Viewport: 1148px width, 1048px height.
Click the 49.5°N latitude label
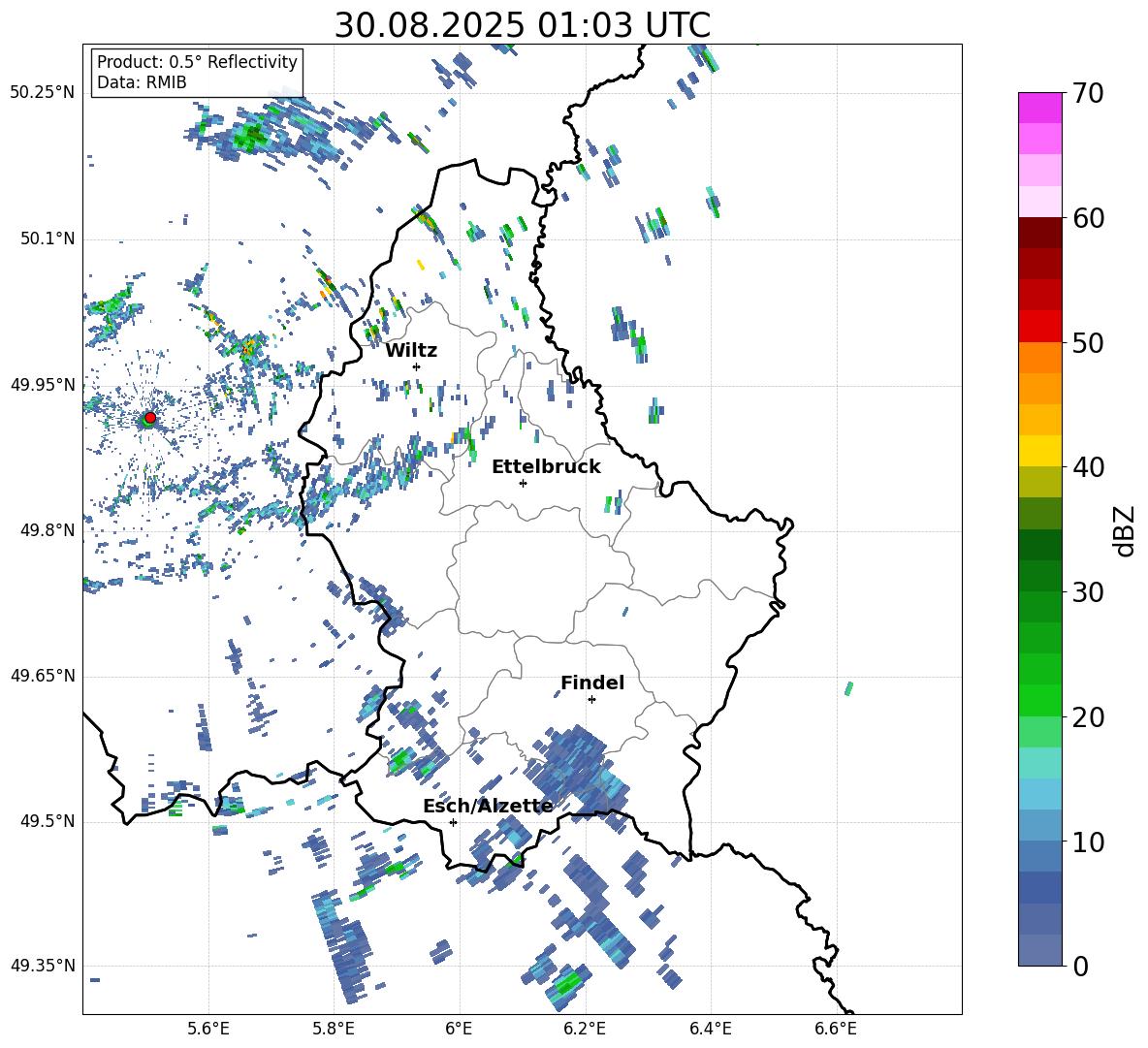(47, 821)
